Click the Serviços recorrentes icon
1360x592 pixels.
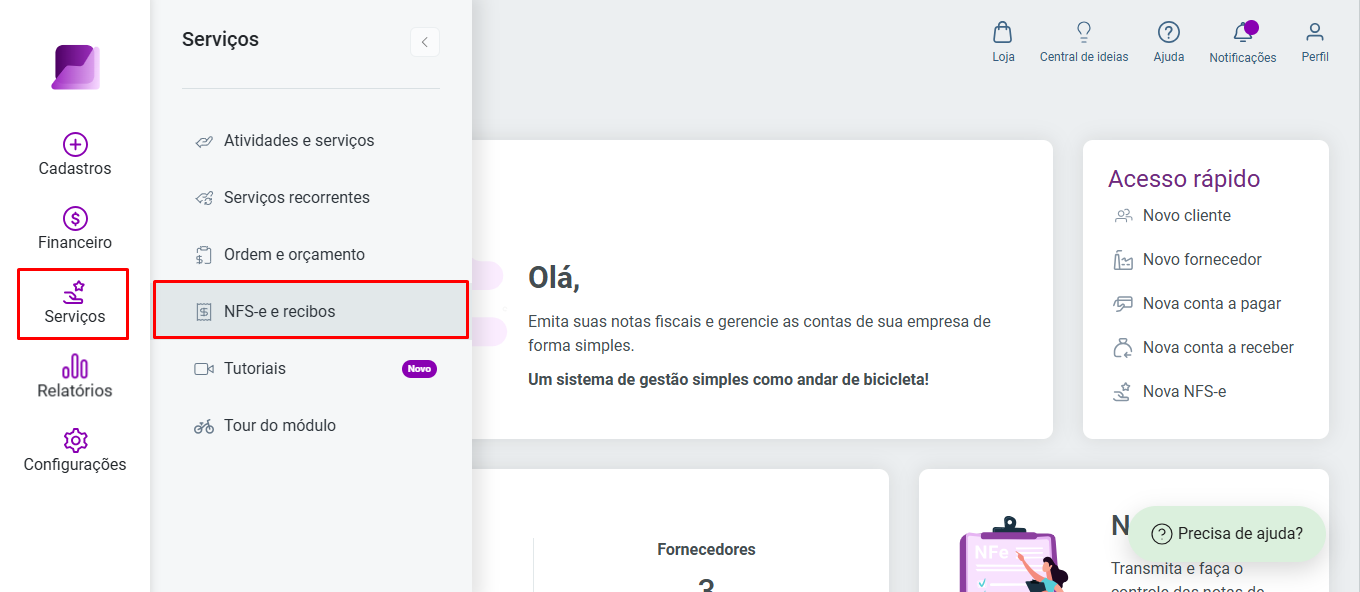pyautogui.click(x=204, y=198)
